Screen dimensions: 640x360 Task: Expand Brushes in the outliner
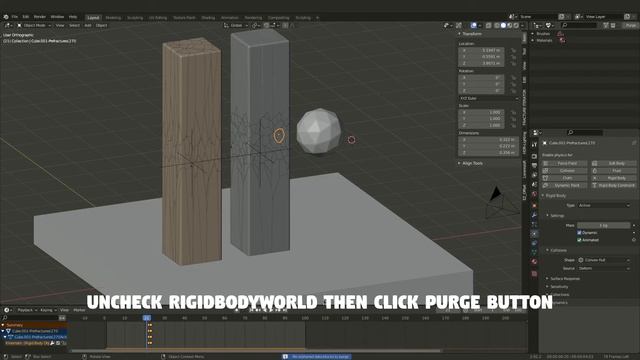pyautogui.click(x=533, y=34)
